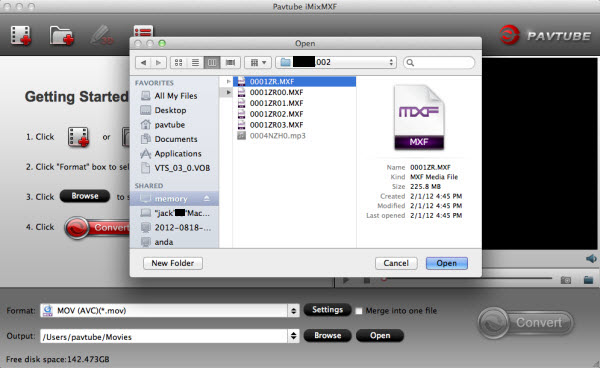This screenshot has width=600, height=368.
Task: Click the Add from Folder toolbar icon
Action: pyautogui.click(x=61, y=36)
